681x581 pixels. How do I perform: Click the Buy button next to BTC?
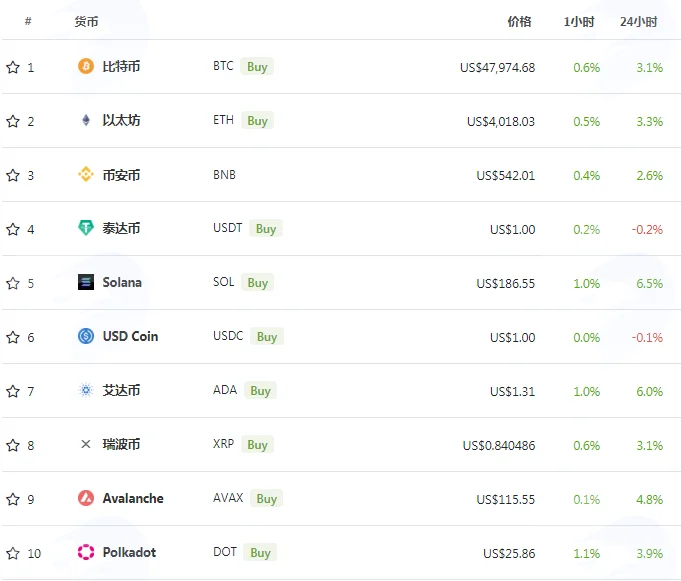click(257, 66)
